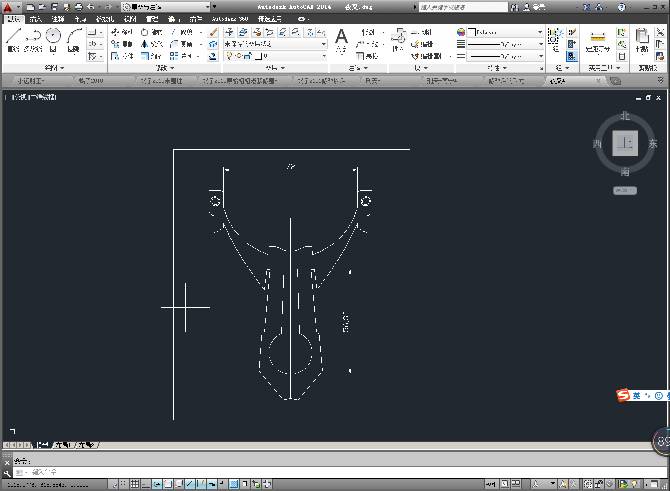Image resolution: width=670 pixels, height=491 pixels.
Task: Open the Layer Properties manager
Action: coord(229,32)
